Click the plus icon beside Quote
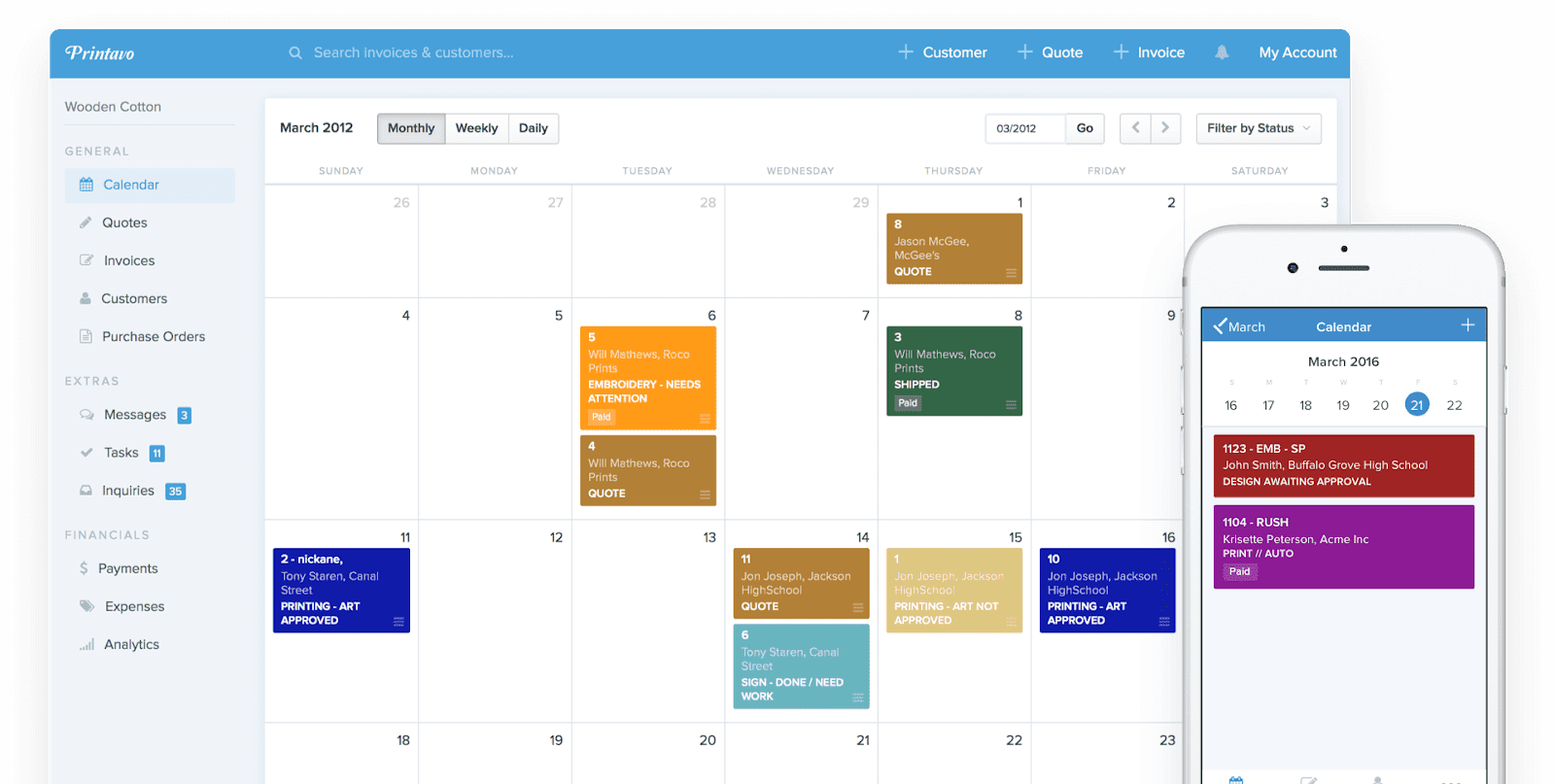 tap(1025, 51)
